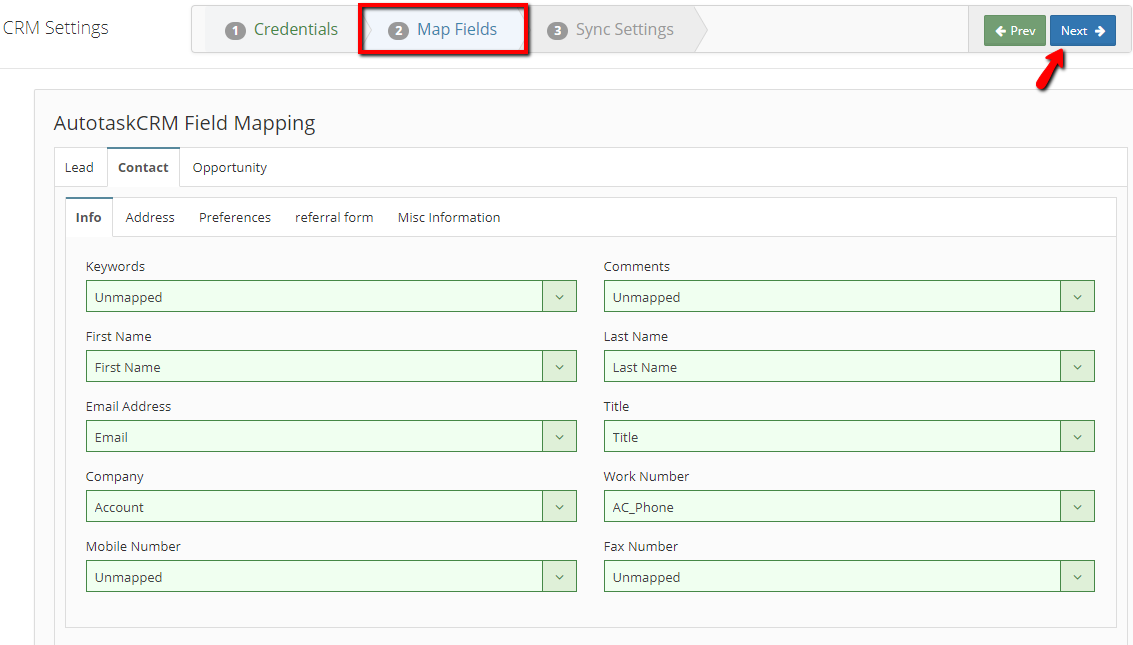Click the 'CRM Settings' page title
Image resolution: width=1133 pixels, height=645 pixels.
click(x=56, y=28)
